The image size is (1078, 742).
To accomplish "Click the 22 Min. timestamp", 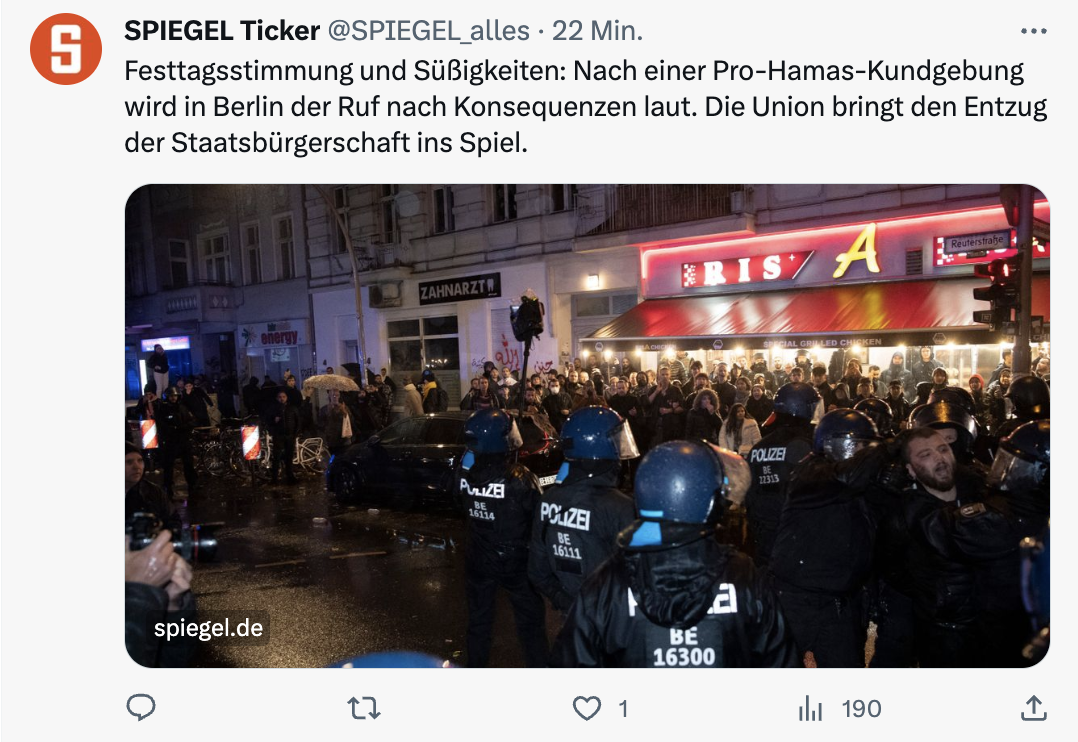I will click(x=597, y=31).
